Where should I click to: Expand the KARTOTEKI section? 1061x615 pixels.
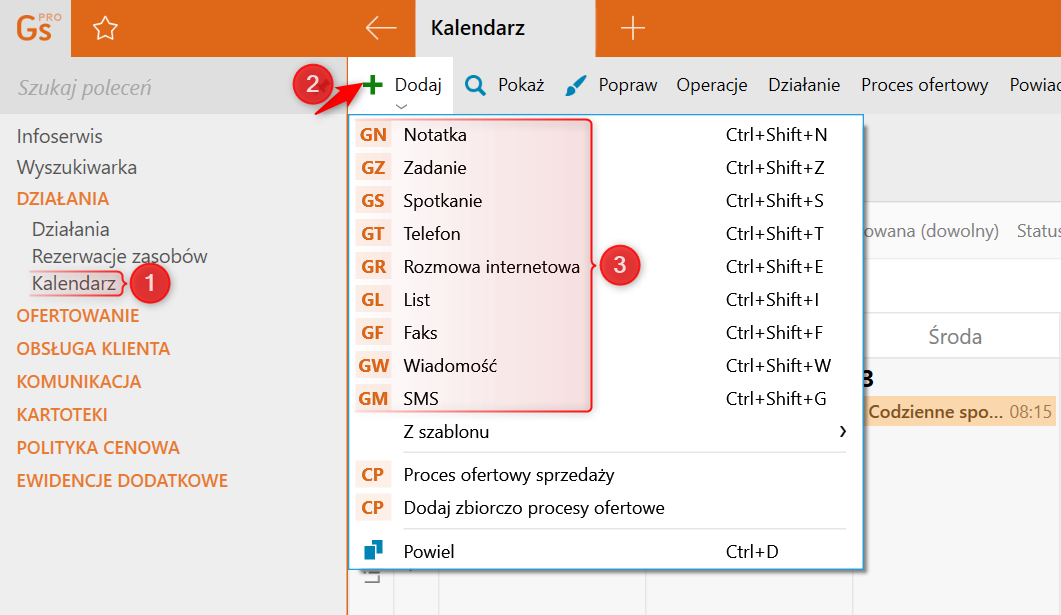(62, 415)
